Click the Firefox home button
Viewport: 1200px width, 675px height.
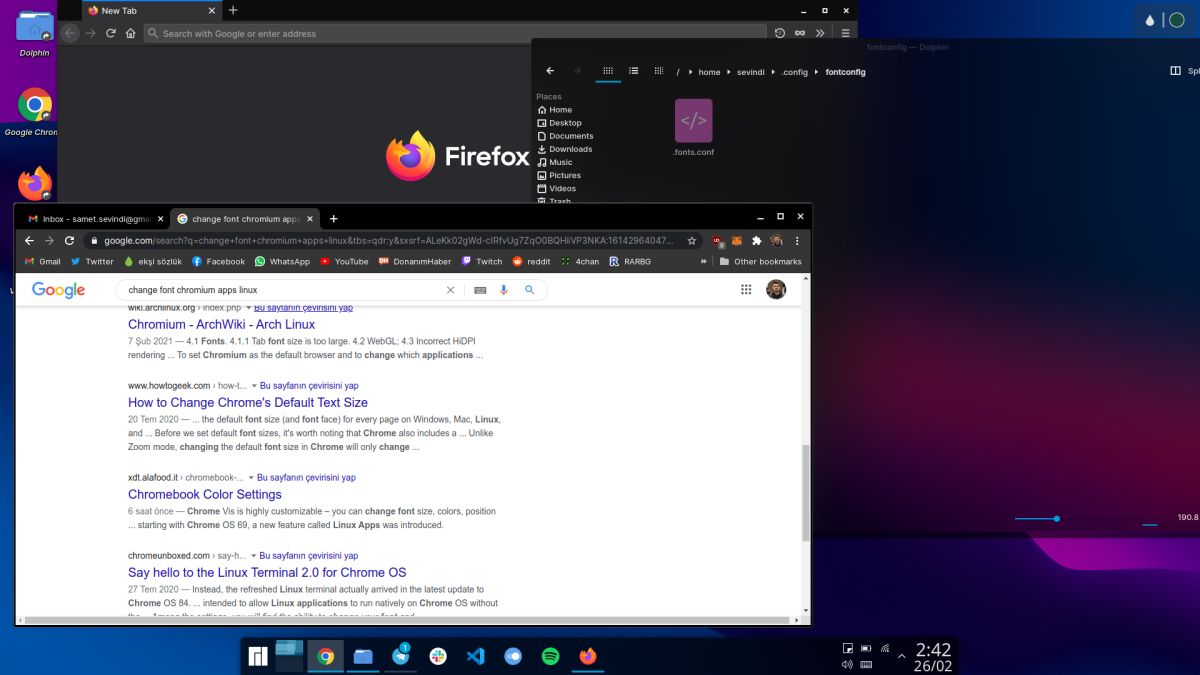click(131, 33)
